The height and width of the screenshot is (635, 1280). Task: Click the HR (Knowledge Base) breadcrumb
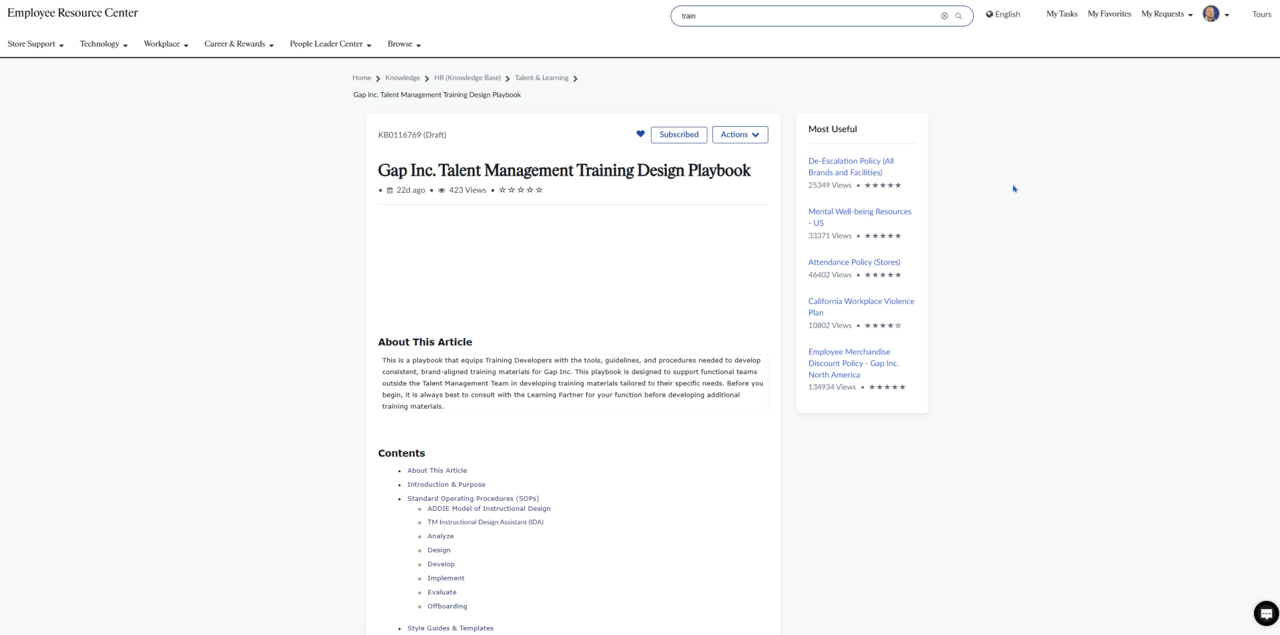(x=467, y=78)
